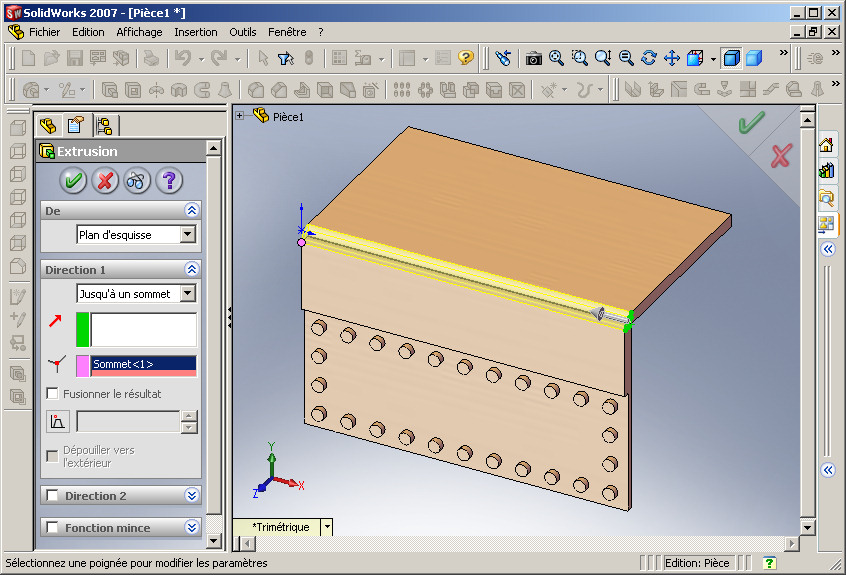Enable the Direction 2 checkbox
Screen dimensions: 846x575
(x=52, y=495)
